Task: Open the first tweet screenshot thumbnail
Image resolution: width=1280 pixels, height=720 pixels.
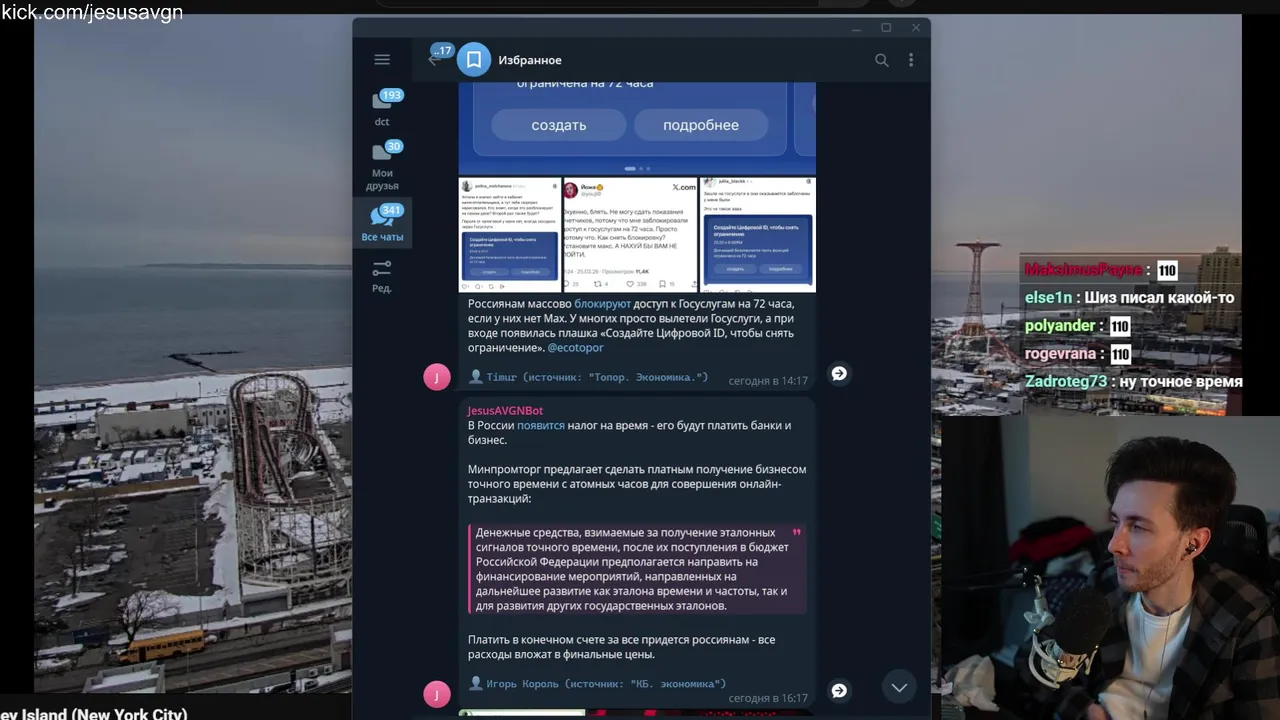Action: (510, 235)
